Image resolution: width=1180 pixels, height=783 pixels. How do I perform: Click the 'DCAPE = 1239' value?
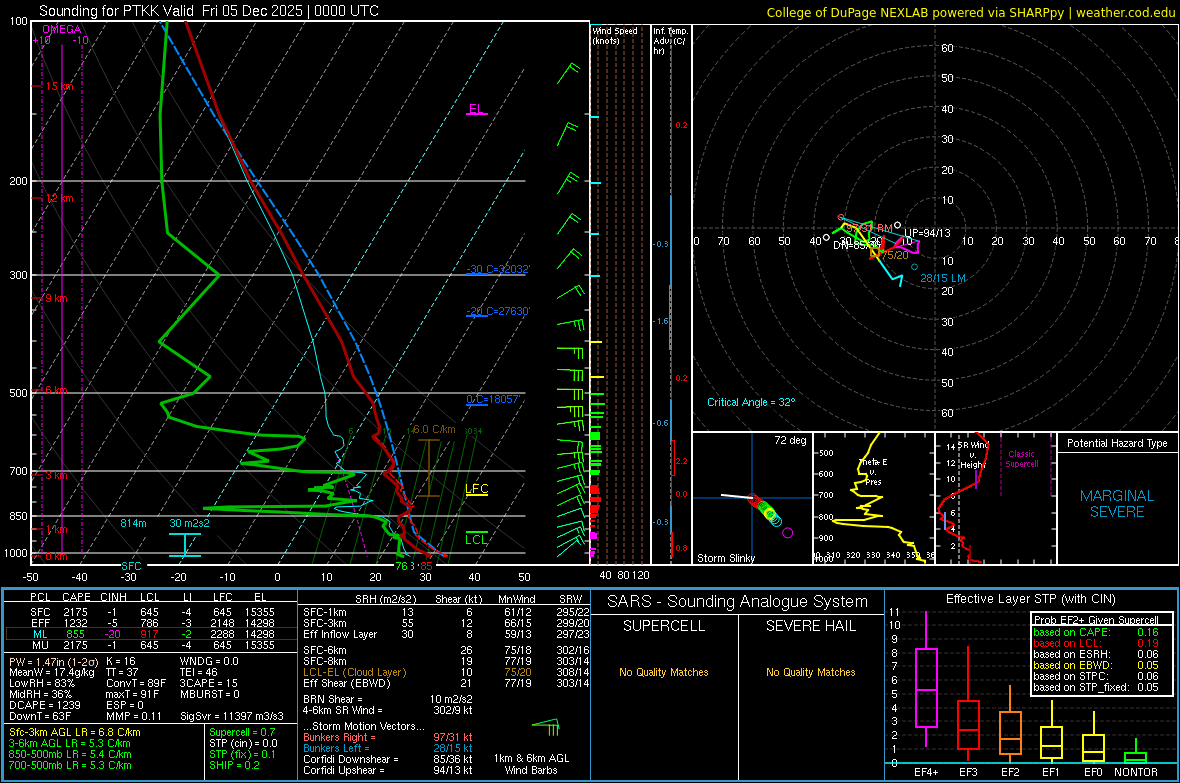pyautogui.click(x=41, y=705)
